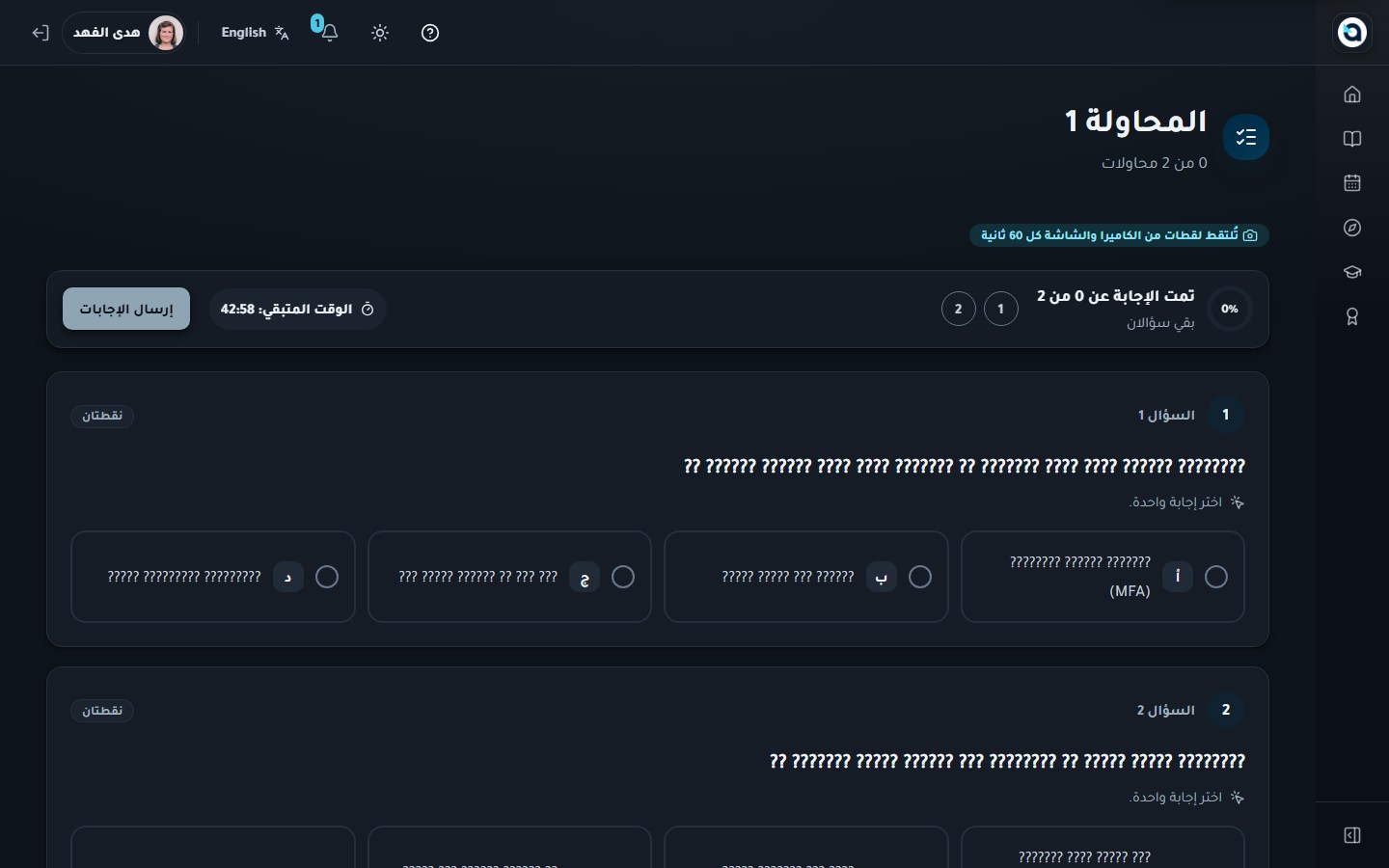This screenshot has height=868, width=1389.
Task: Click the app logo in the sidebar
Action: [x=1352, y=32]
